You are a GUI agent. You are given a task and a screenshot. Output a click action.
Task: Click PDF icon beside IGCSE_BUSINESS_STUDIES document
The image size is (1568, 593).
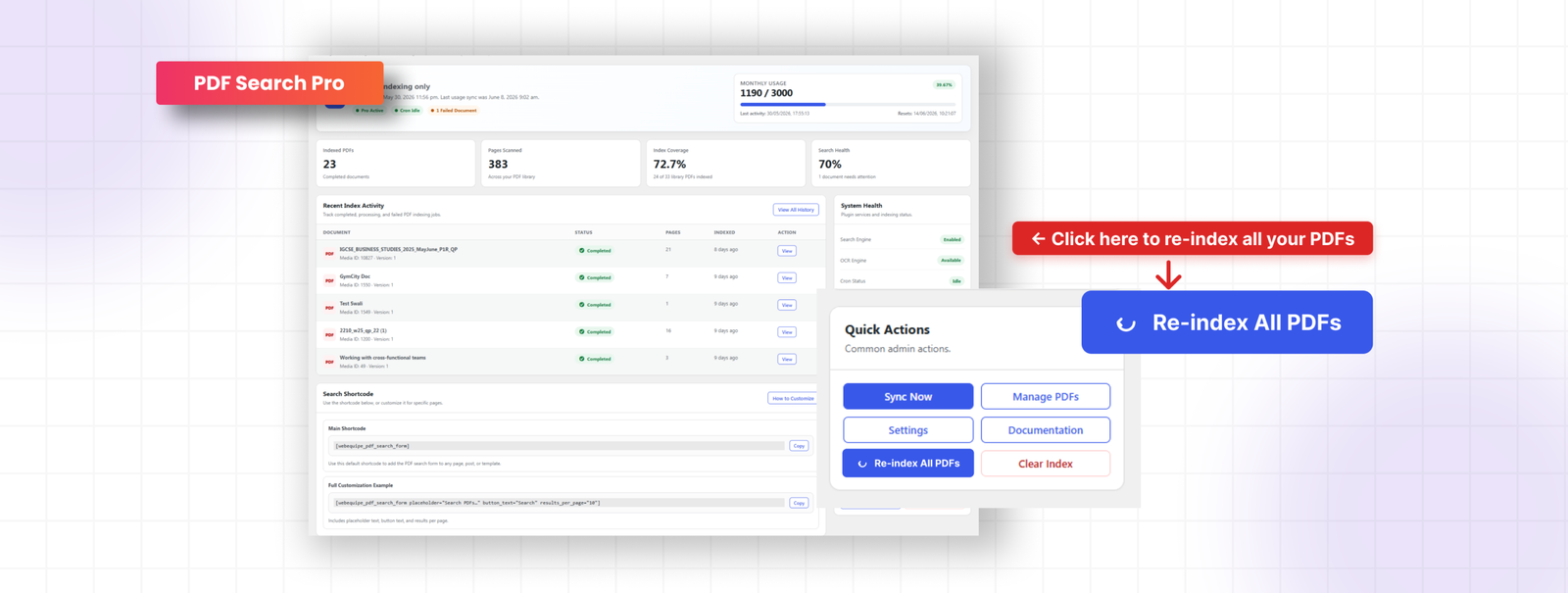tap(329, 254)
